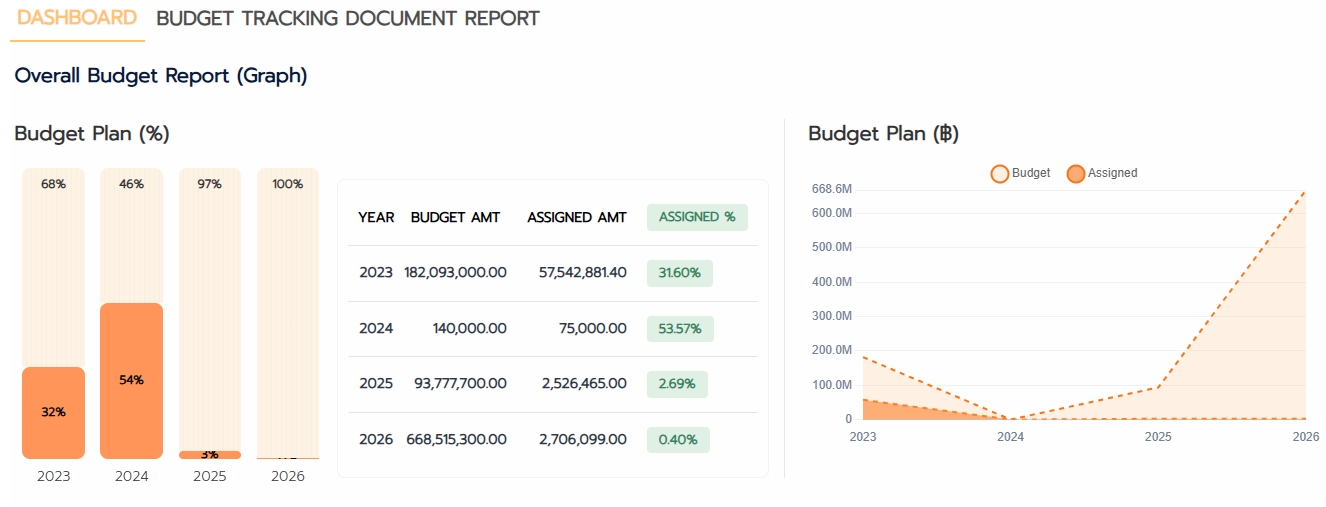This screenshot has width=1326, height=507.
Task: Switch to the DASHBOARD tab
Action: 77,18
